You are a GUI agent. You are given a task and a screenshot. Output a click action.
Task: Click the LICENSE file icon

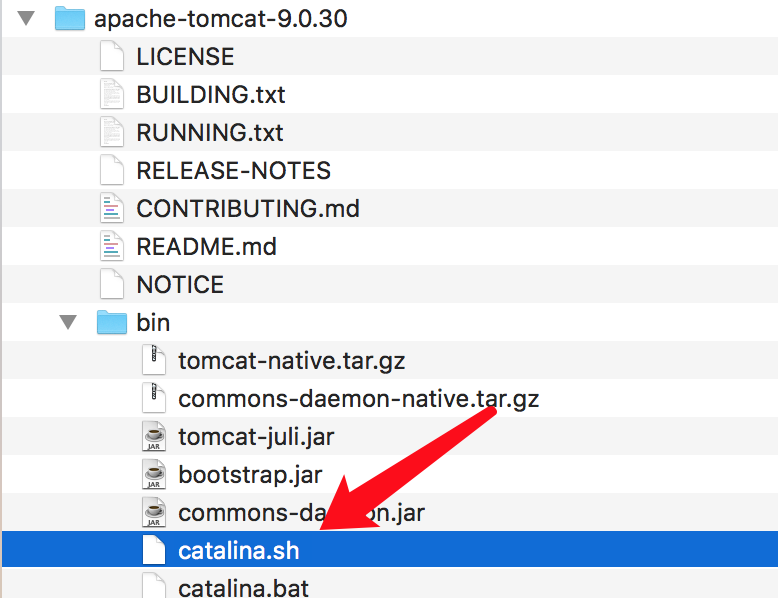click(x=112, y=56)
